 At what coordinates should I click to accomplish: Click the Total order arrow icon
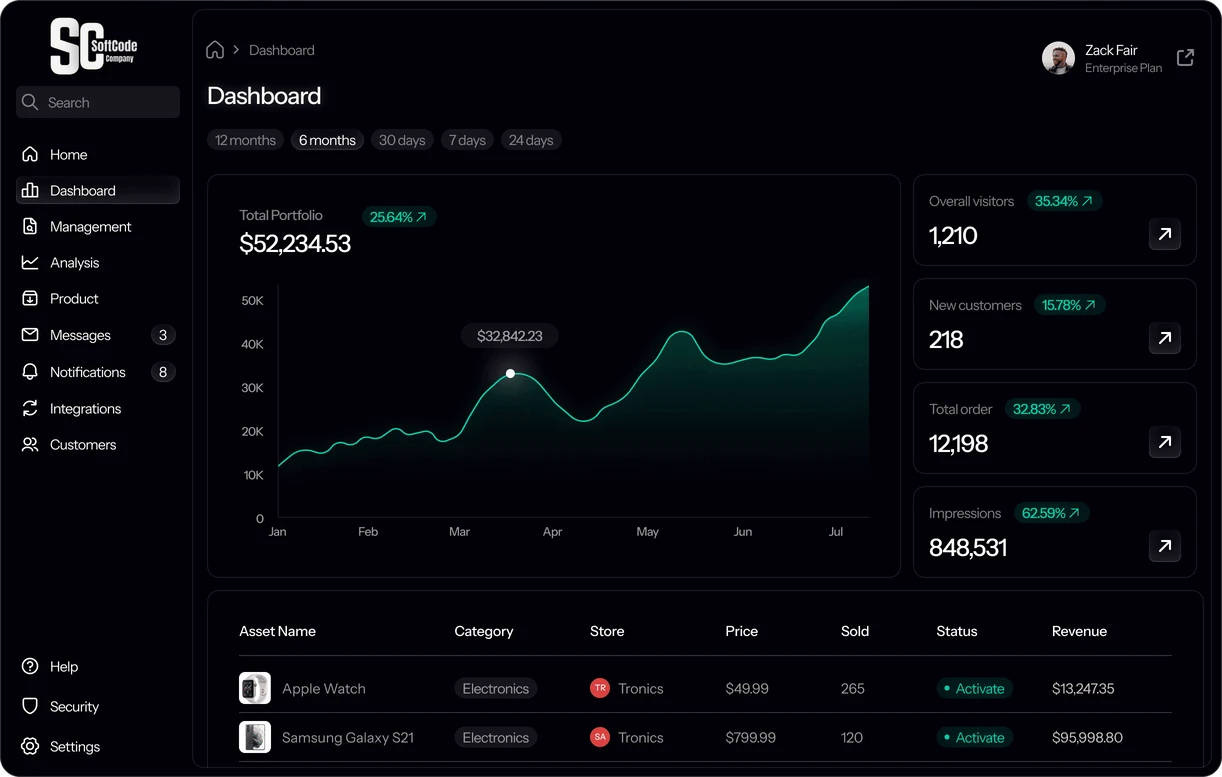[x=1164, y=443]
